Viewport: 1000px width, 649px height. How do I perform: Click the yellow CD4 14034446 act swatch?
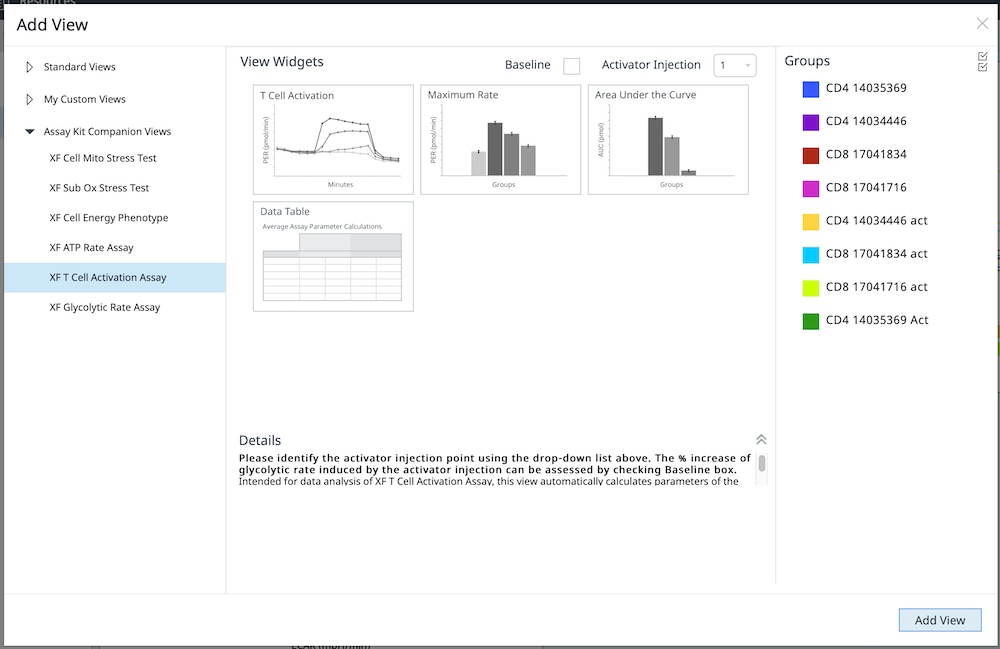tap(811, 221)
